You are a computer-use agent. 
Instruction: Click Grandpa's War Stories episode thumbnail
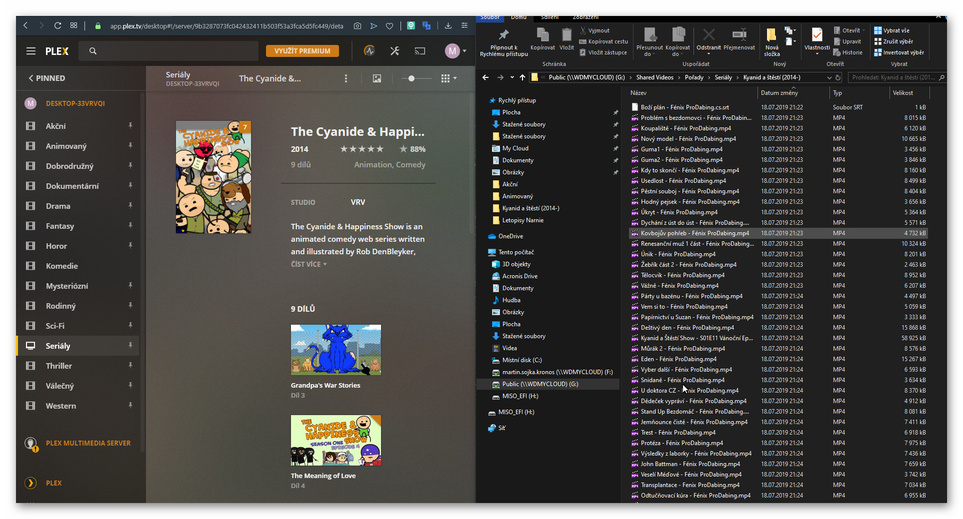(x=336, y=349)
